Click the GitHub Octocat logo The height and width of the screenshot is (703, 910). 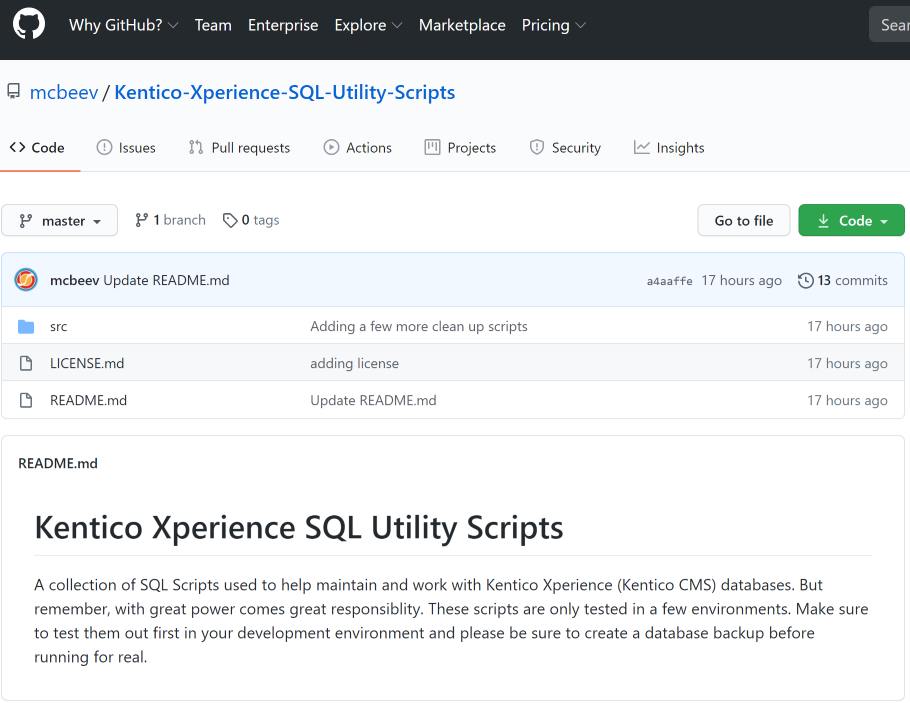click(29, 24)
